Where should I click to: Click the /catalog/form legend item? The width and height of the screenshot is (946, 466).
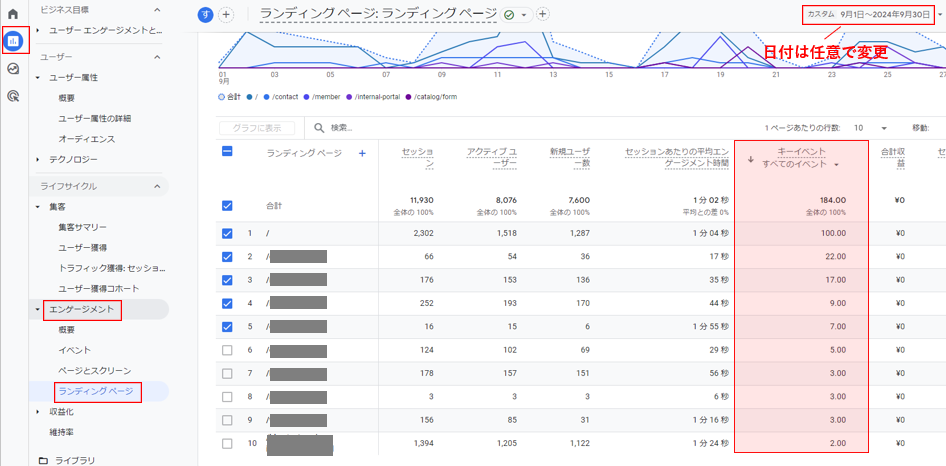click(x=431, y=97)
